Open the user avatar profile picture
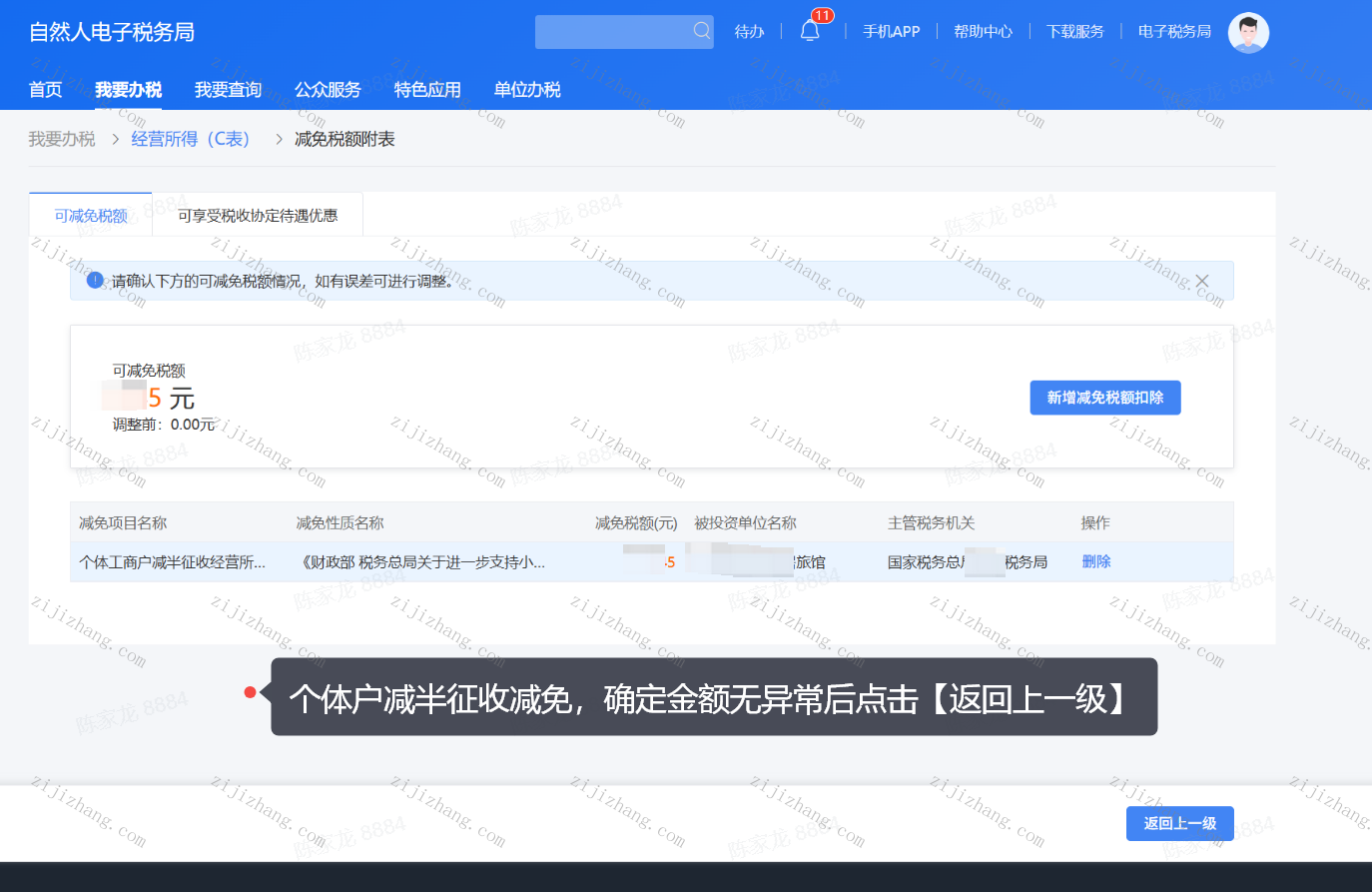Viewport: 1372px width, 892px height. pyautogui.click(x=1248, y=31)
